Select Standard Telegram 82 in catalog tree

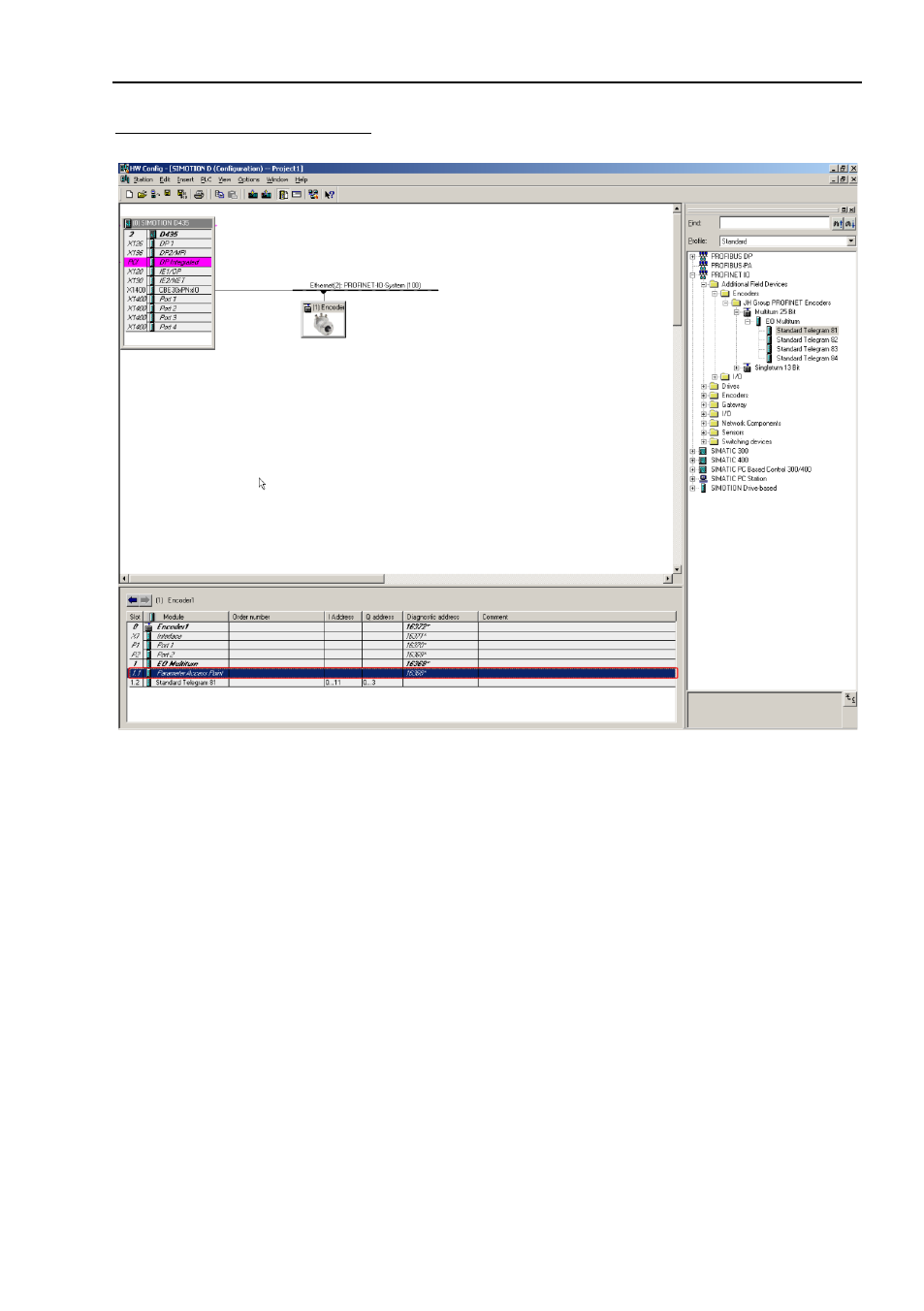pos(807,339)
